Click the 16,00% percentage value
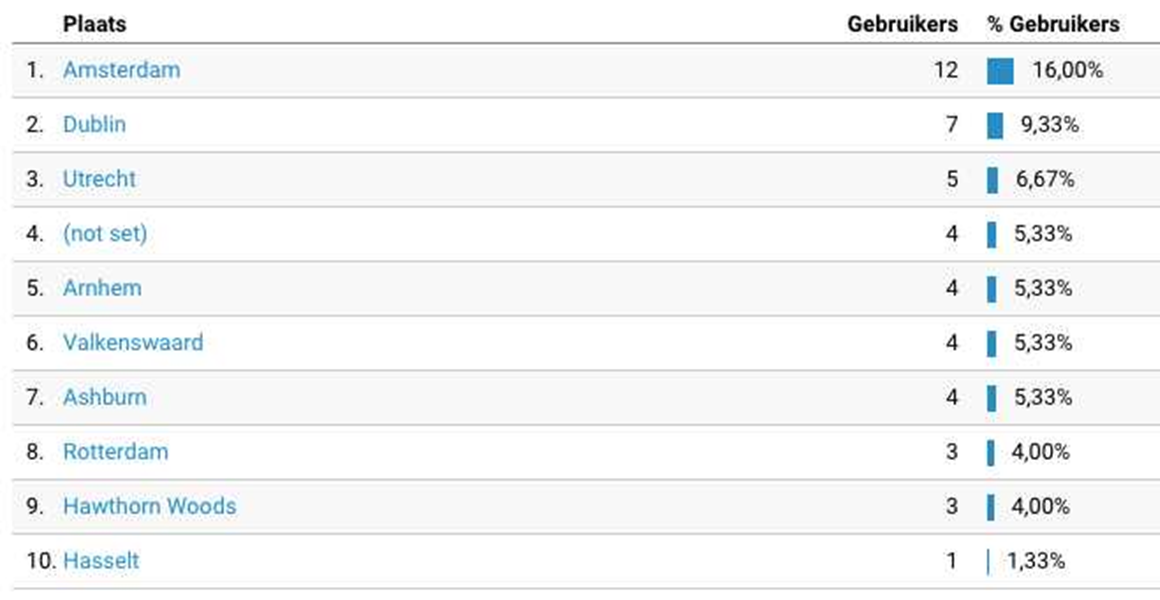1160x600 pixels. tap(1067, 71)
